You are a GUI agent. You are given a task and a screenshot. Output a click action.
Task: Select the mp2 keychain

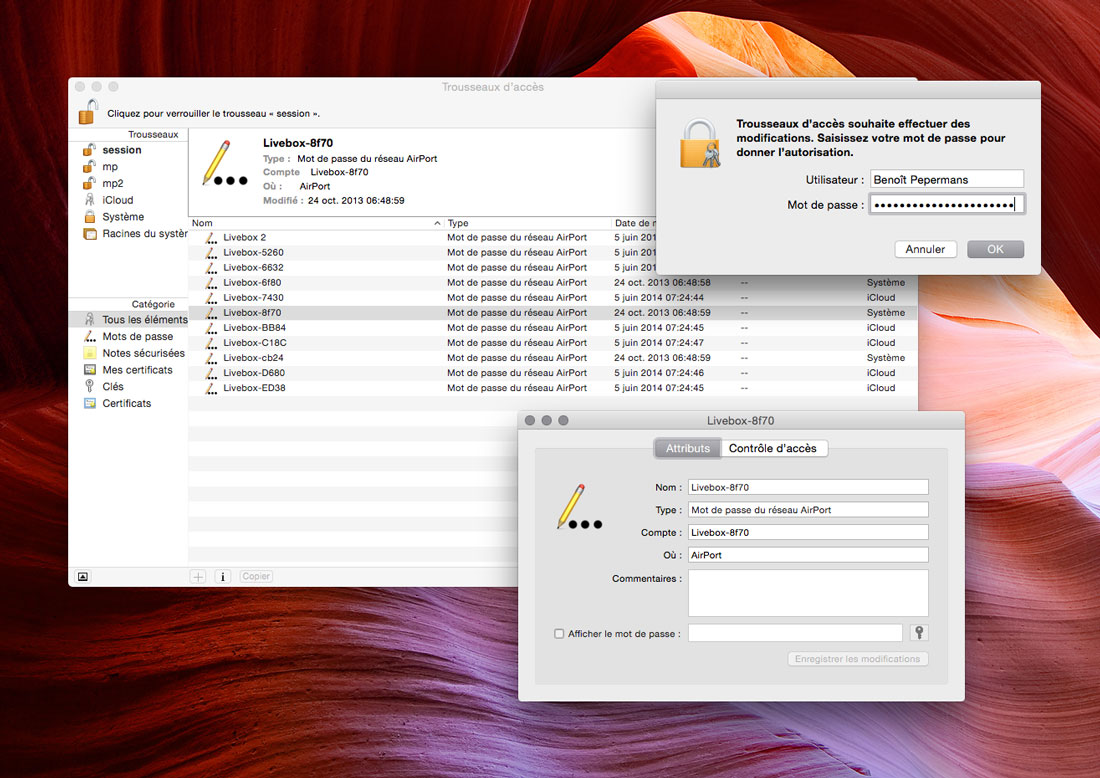(113, 184)
